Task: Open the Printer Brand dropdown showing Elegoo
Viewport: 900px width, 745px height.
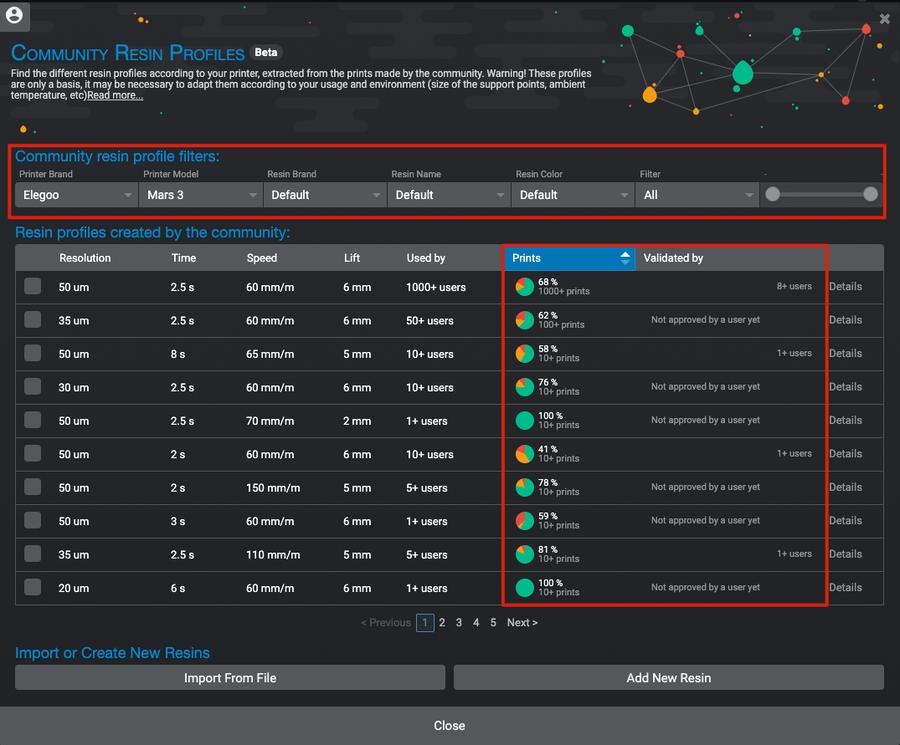Action: click(x=76, y=195)
